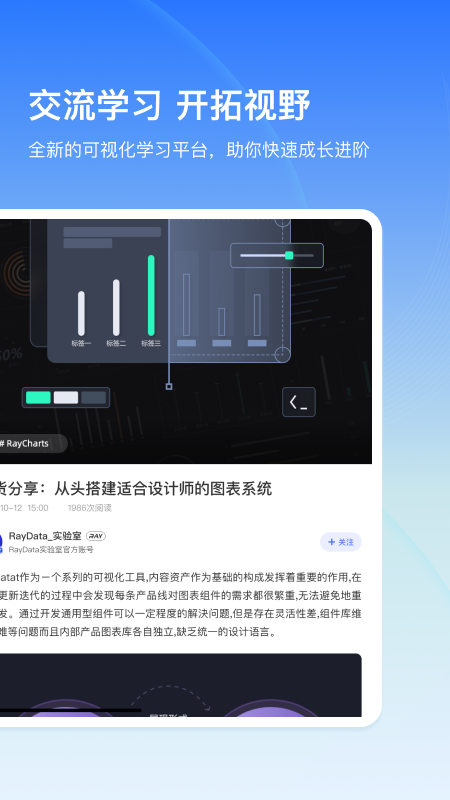Select the white bar labeled 标签一
Screen dimensions: 450x800
coord(81,313)
